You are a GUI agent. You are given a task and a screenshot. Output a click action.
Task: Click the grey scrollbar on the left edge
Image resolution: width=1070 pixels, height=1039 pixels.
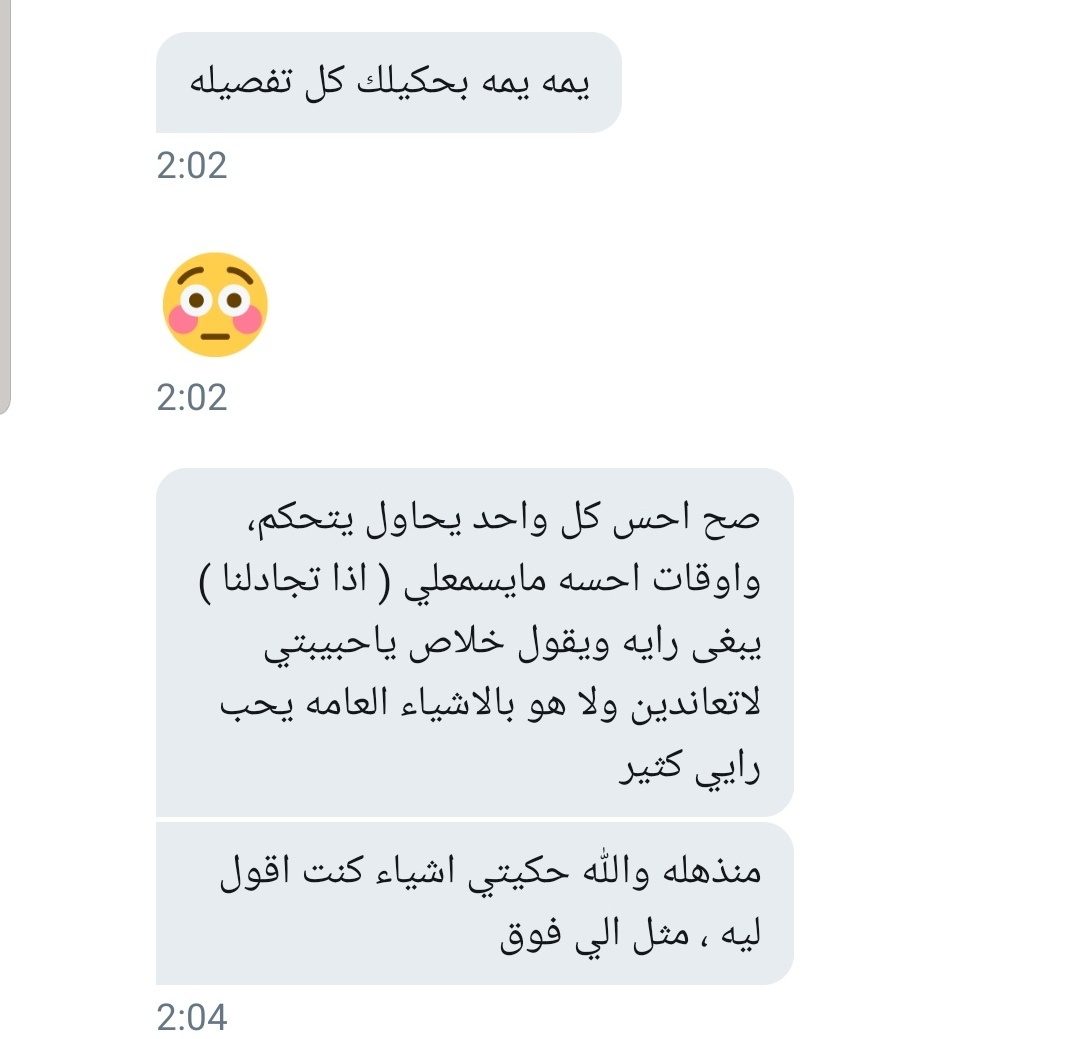tap(5, 207)
